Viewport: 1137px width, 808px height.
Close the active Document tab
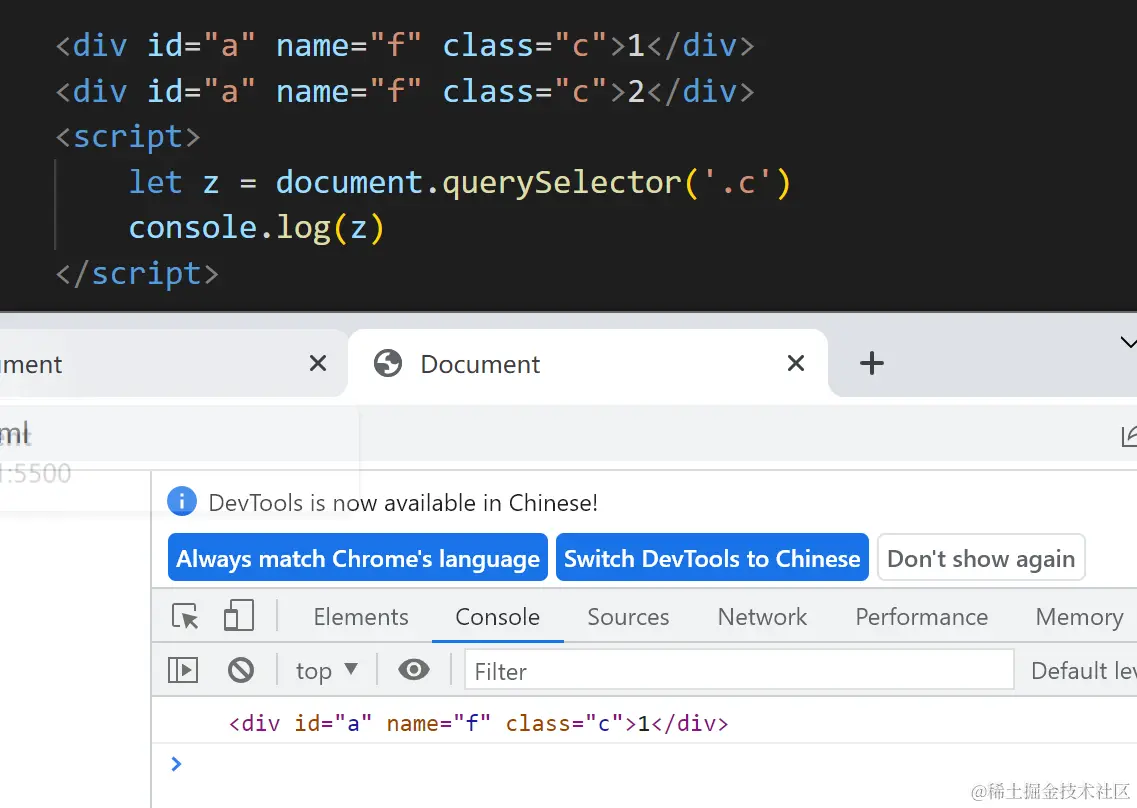click(x=796, y=363)
